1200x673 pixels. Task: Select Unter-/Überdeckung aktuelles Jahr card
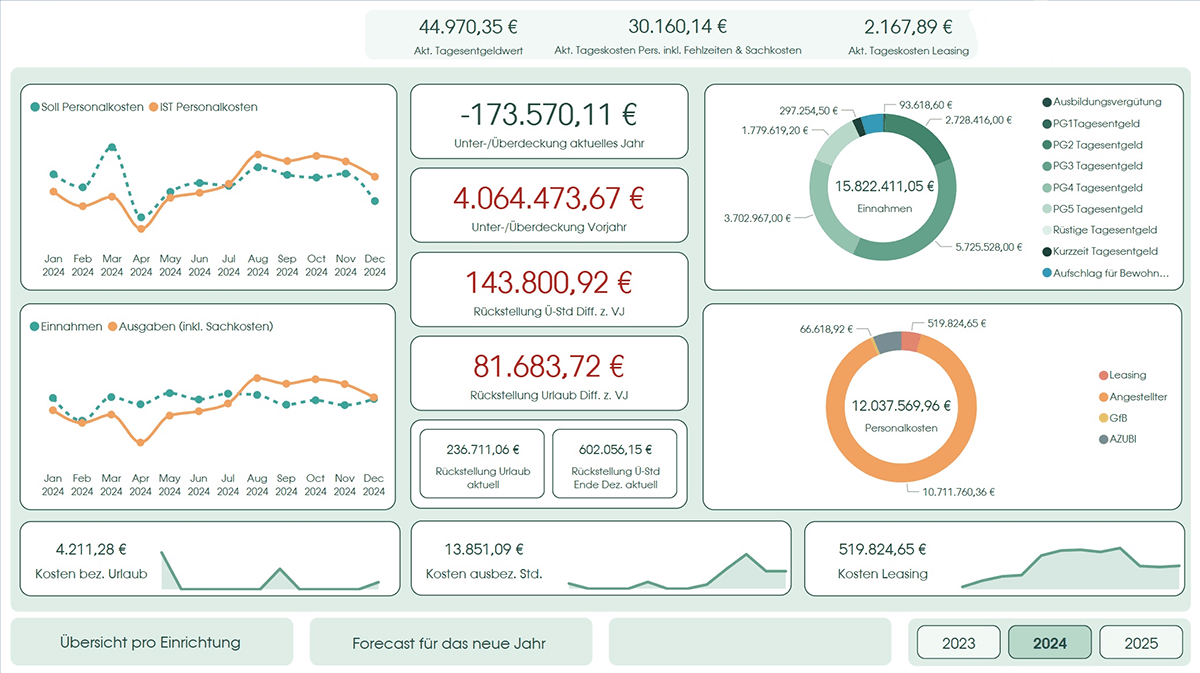pyautogui.click(x=549, y=122)
